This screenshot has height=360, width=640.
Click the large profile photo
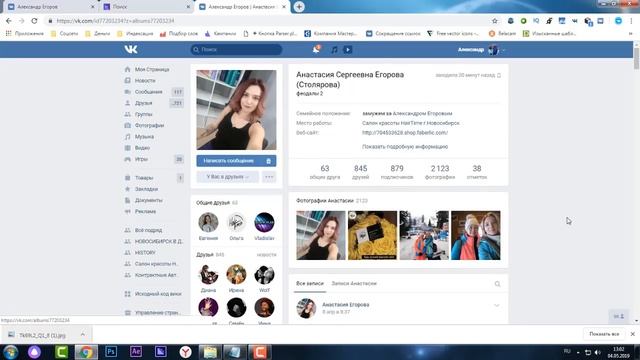pos(236,110)
